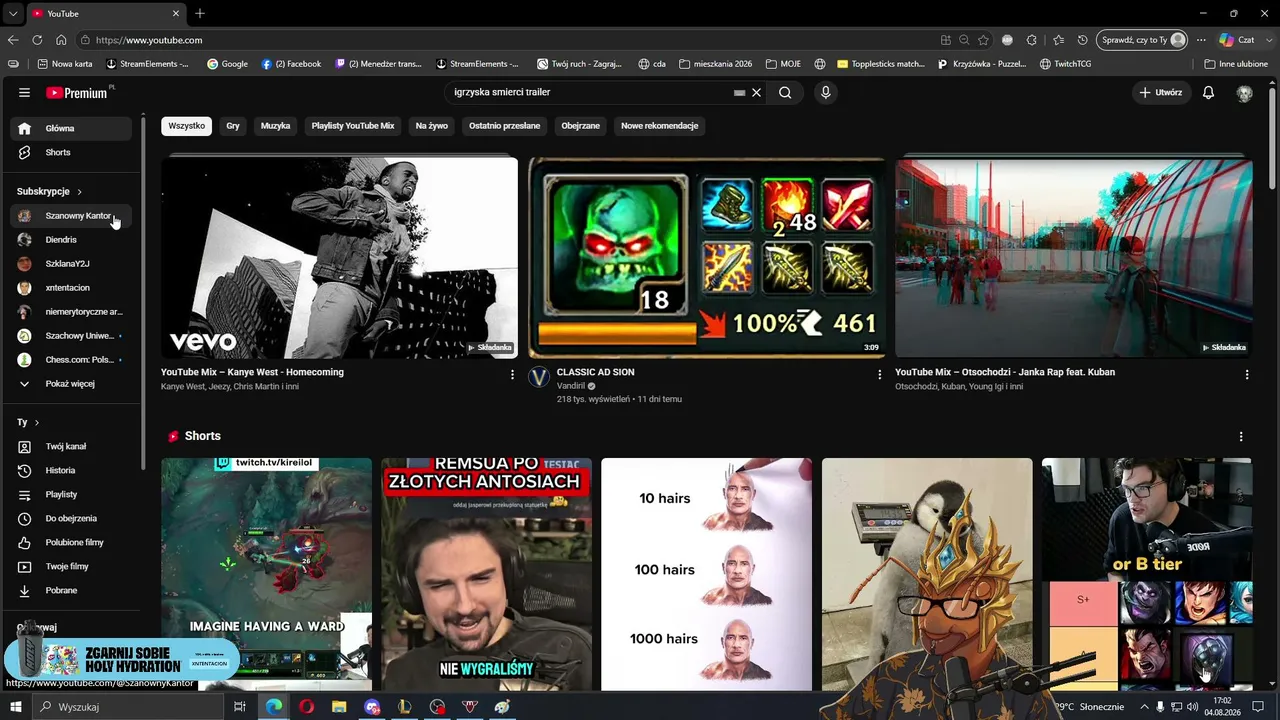The width and height of the screenshot is (1280, 720).
Task: Reload the page
Action: (x=37, y=40)
